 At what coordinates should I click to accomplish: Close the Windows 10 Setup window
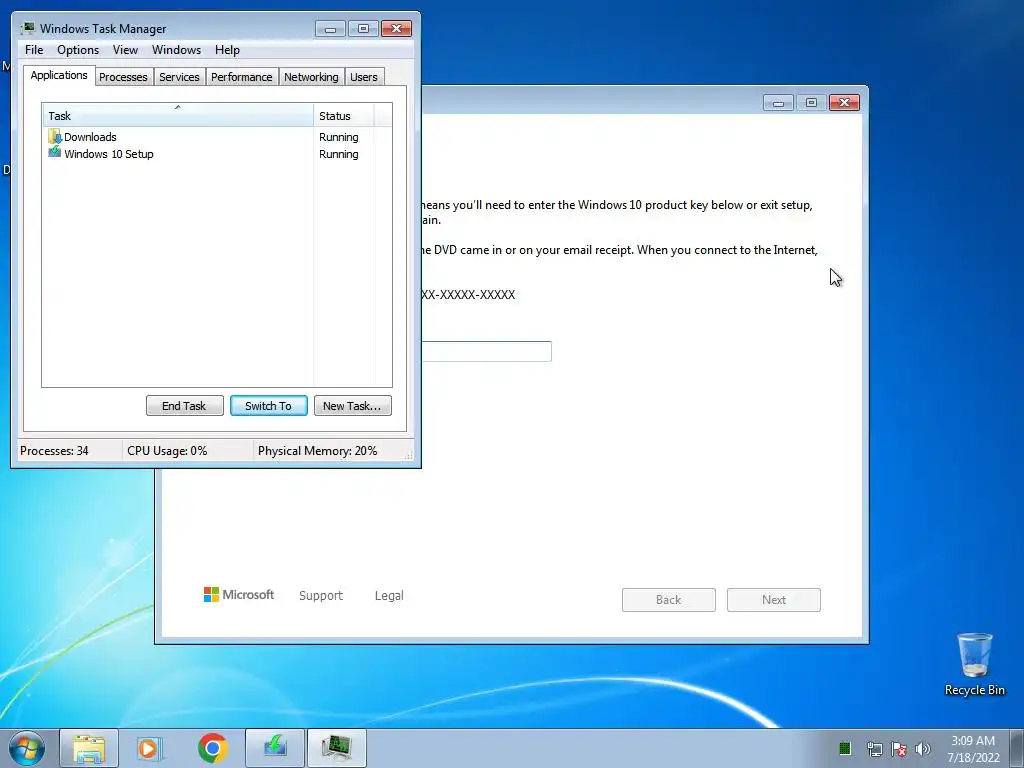[844, 103]
